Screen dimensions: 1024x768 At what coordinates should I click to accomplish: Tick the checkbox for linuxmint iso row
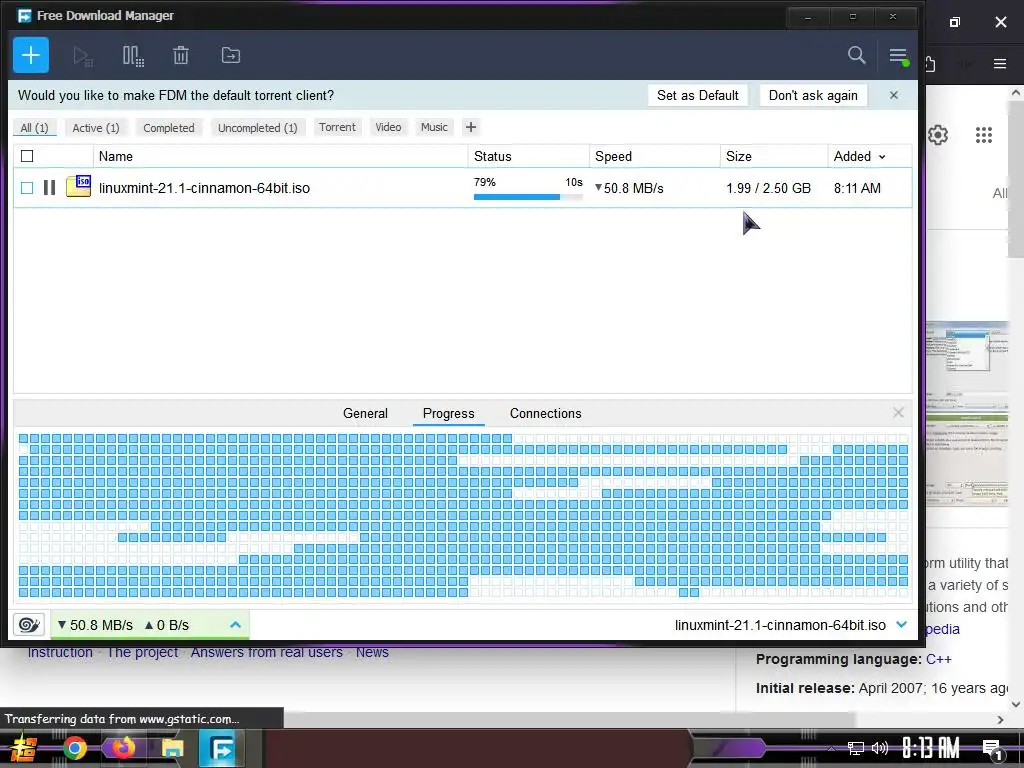tap(27, 188)
